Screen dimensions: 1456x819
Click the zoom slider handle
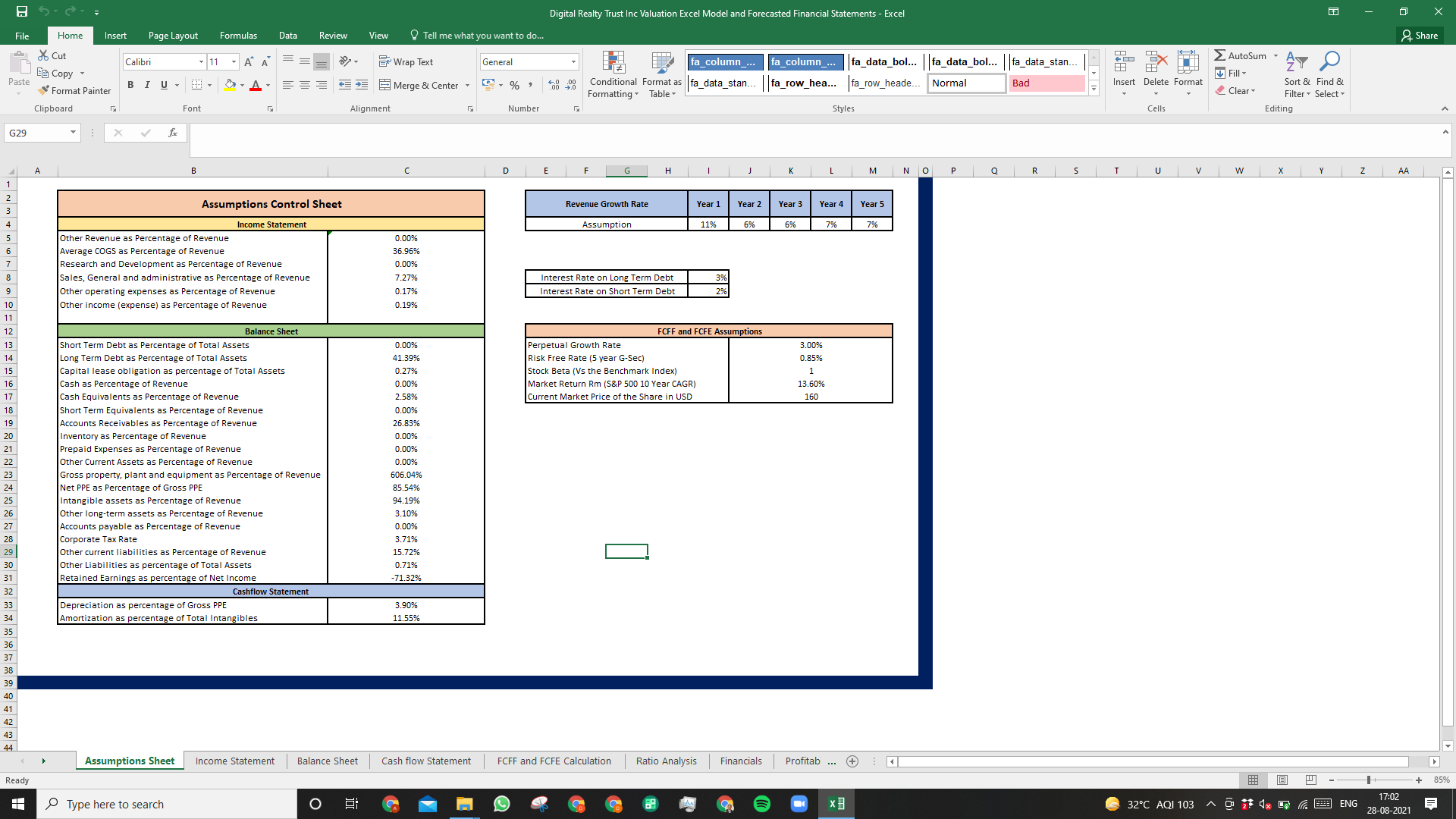click(x=1369, y=780)
